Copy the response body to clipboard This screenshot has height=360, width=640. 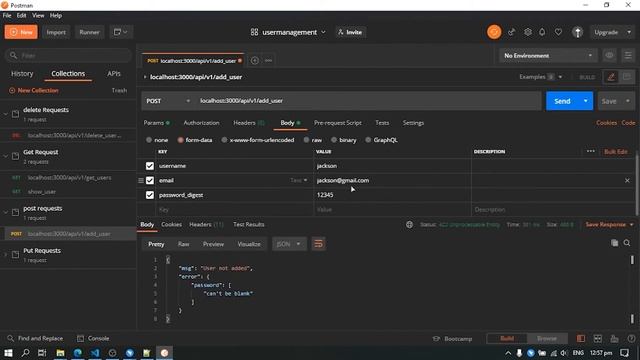[614, 243]
